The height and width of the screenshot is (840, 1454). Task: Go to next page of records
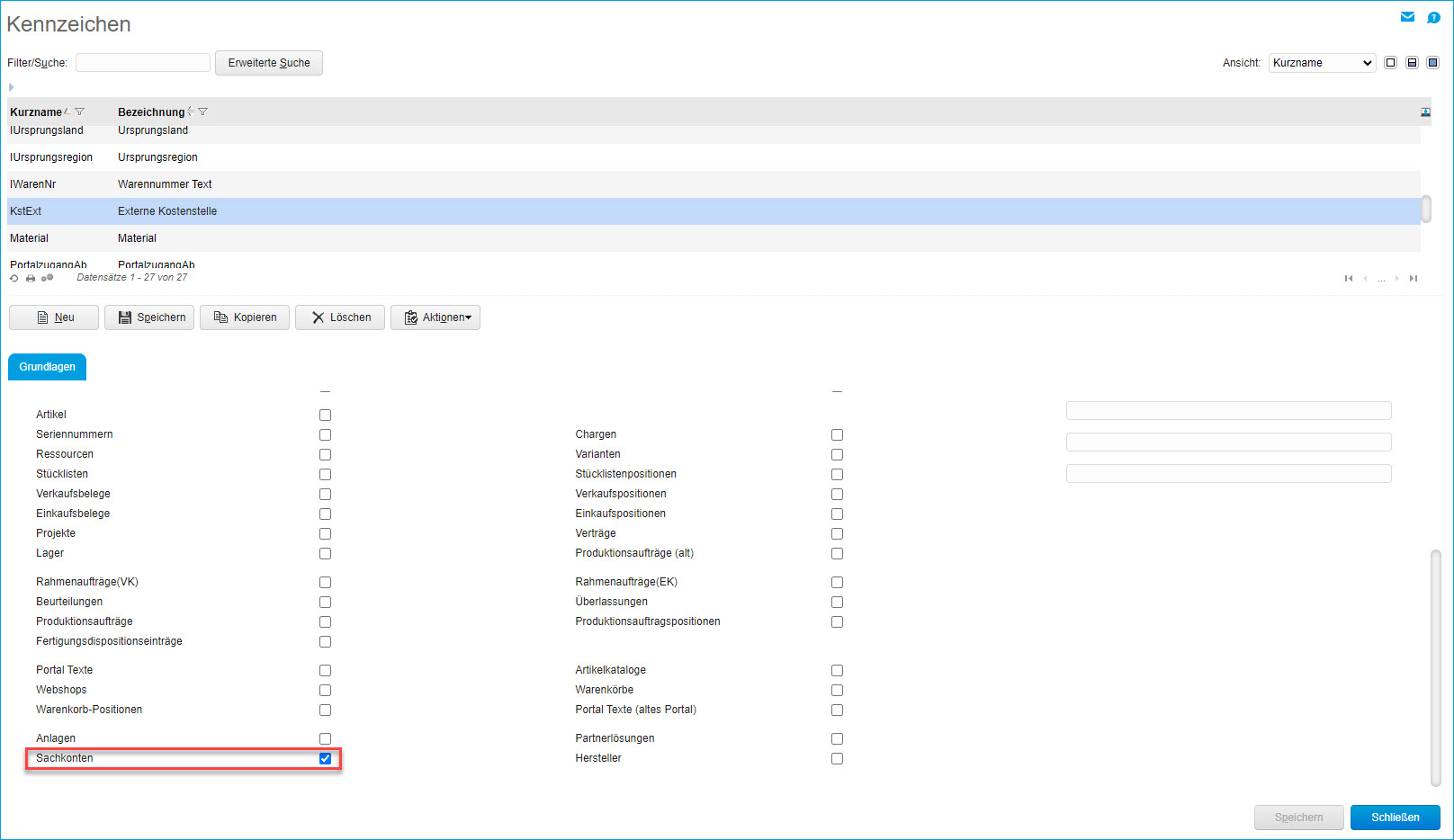[x=1397, y=279]
